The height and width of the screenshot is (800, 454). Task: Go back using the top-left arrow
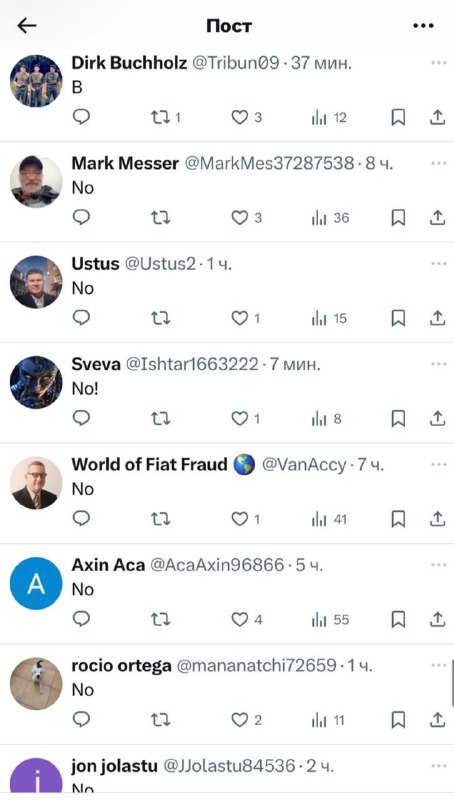(27, 26)
